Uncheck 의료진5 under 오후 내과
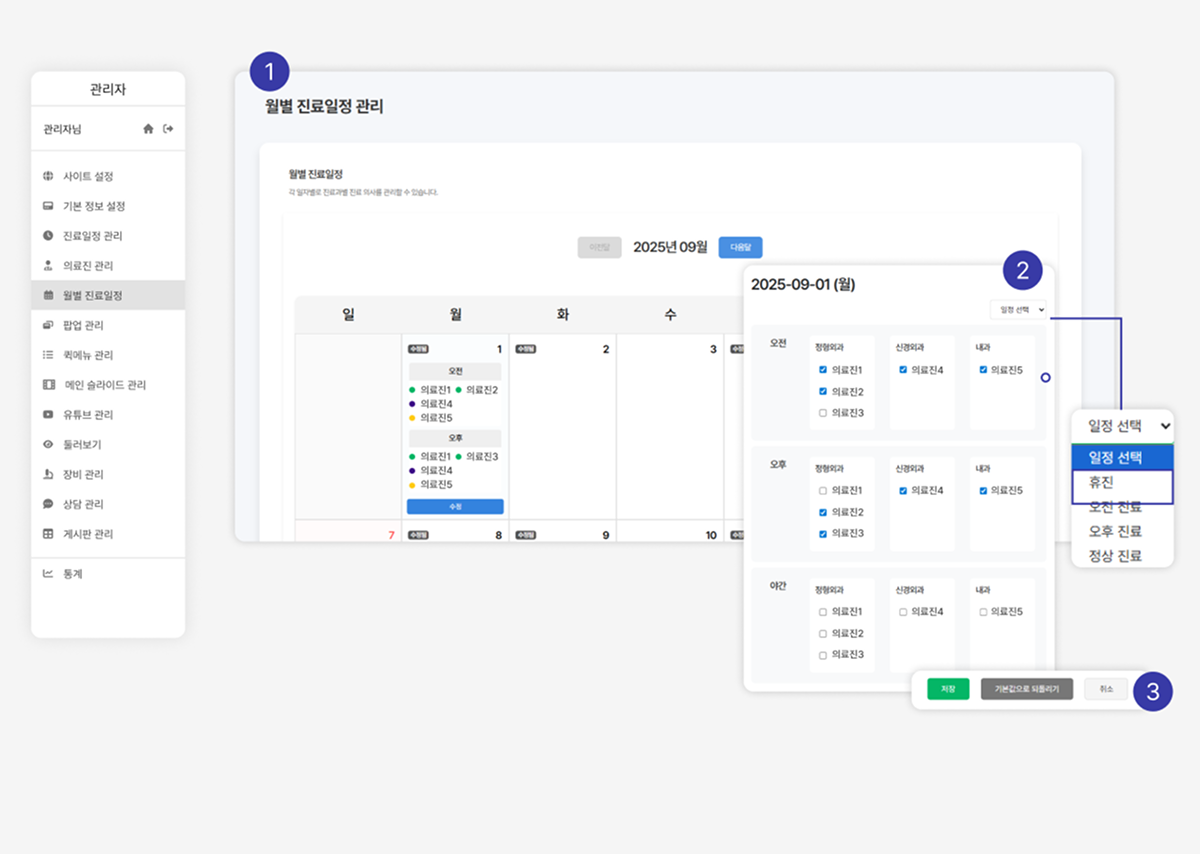Viewport: 1200px width, 854px height. tap(983, 491)
